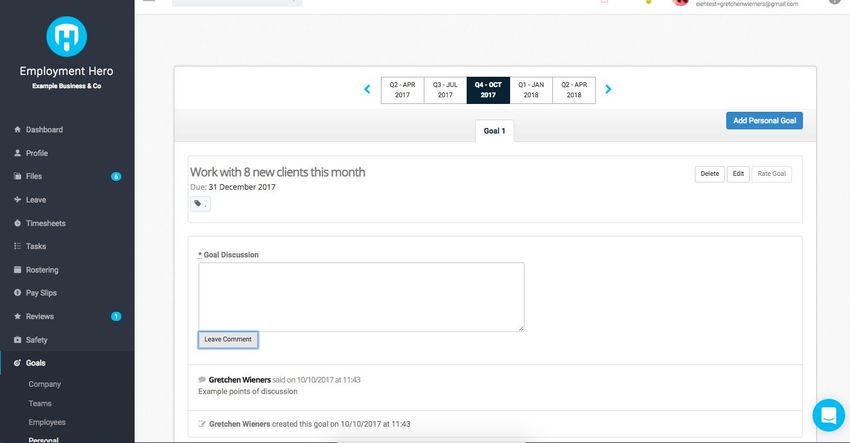Click the comment bubble icon beside Gretchen Wieners
The height and width of the screenshot is (443, 850).
coord(202,380)
